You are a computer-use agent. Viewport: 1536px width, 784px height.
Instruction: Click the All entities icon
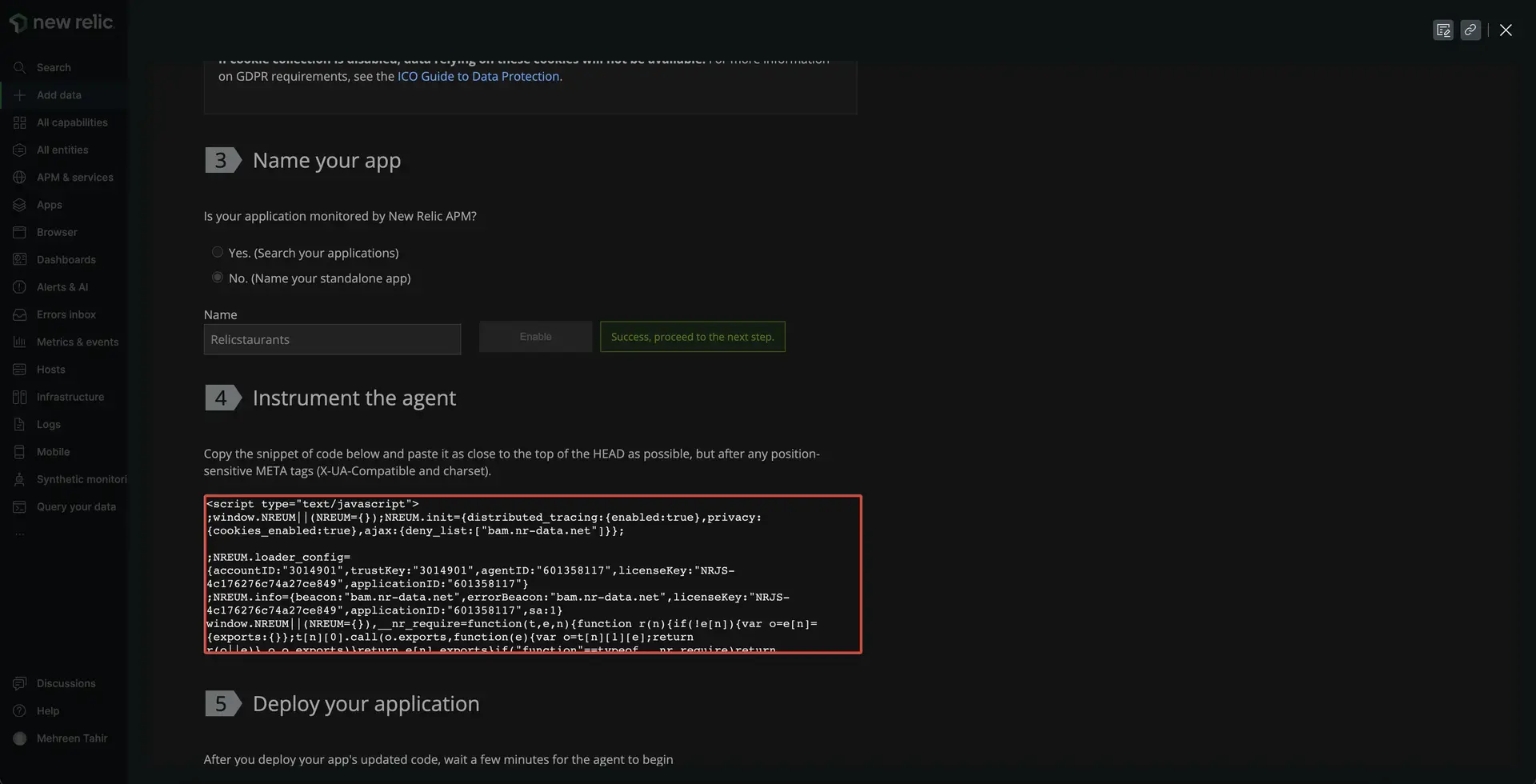19,150
